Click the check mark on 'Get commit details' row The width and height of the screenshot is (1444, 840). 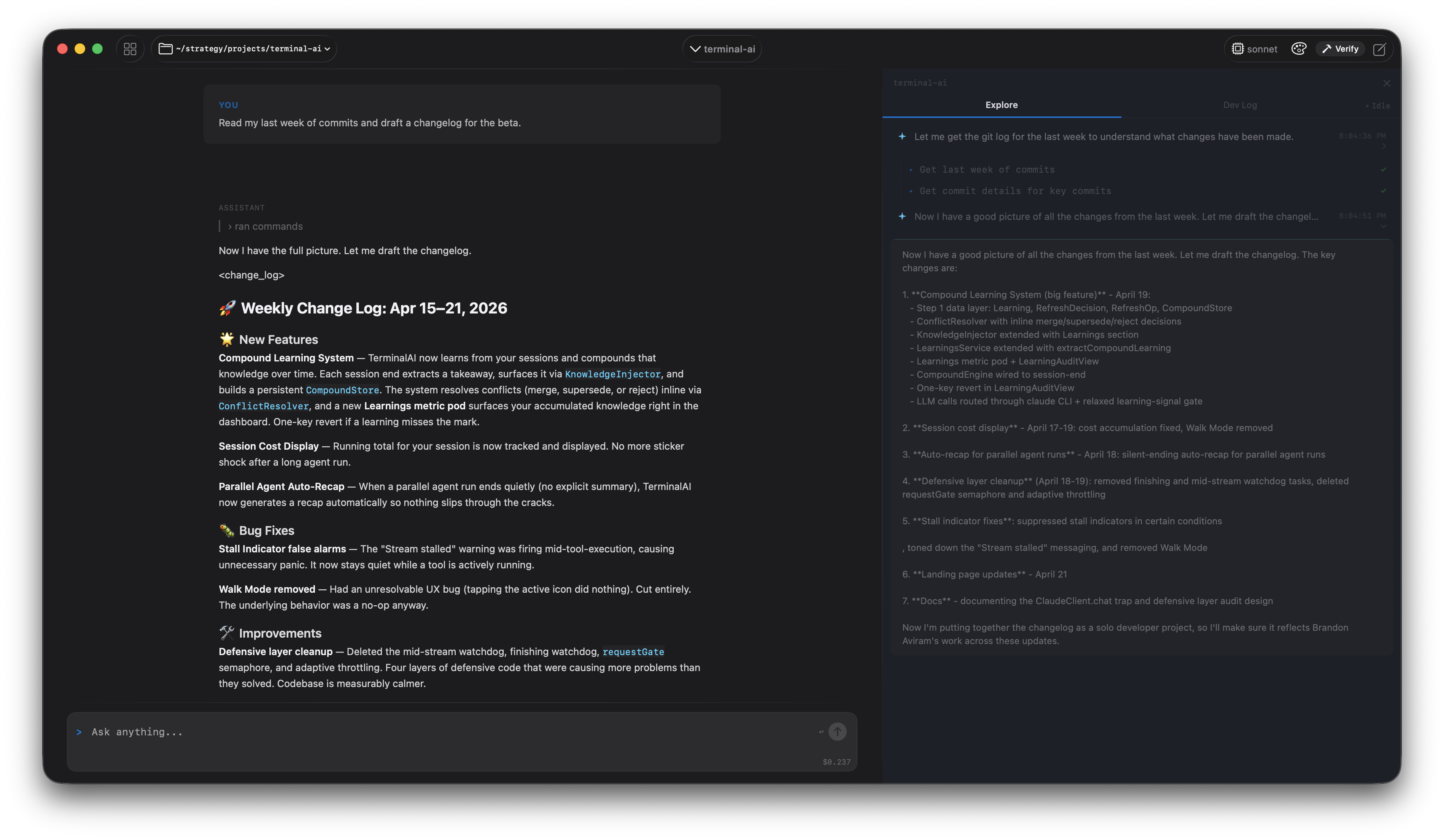point(1383,191)
